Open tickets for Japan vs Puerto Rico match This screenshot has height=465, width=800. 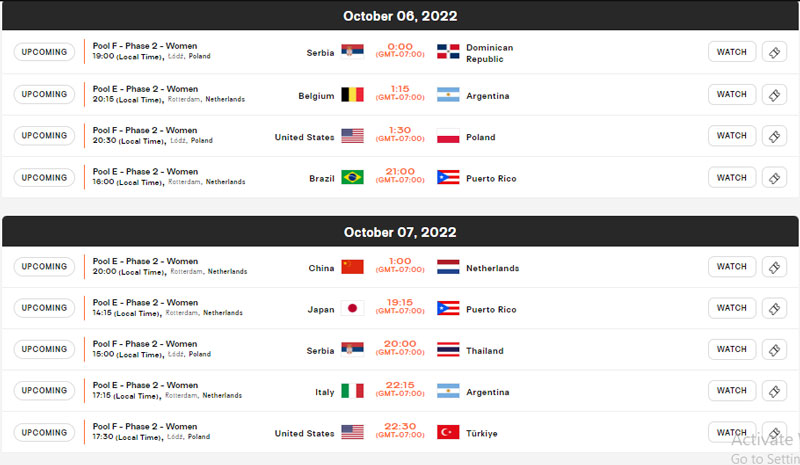click(774, 308)
